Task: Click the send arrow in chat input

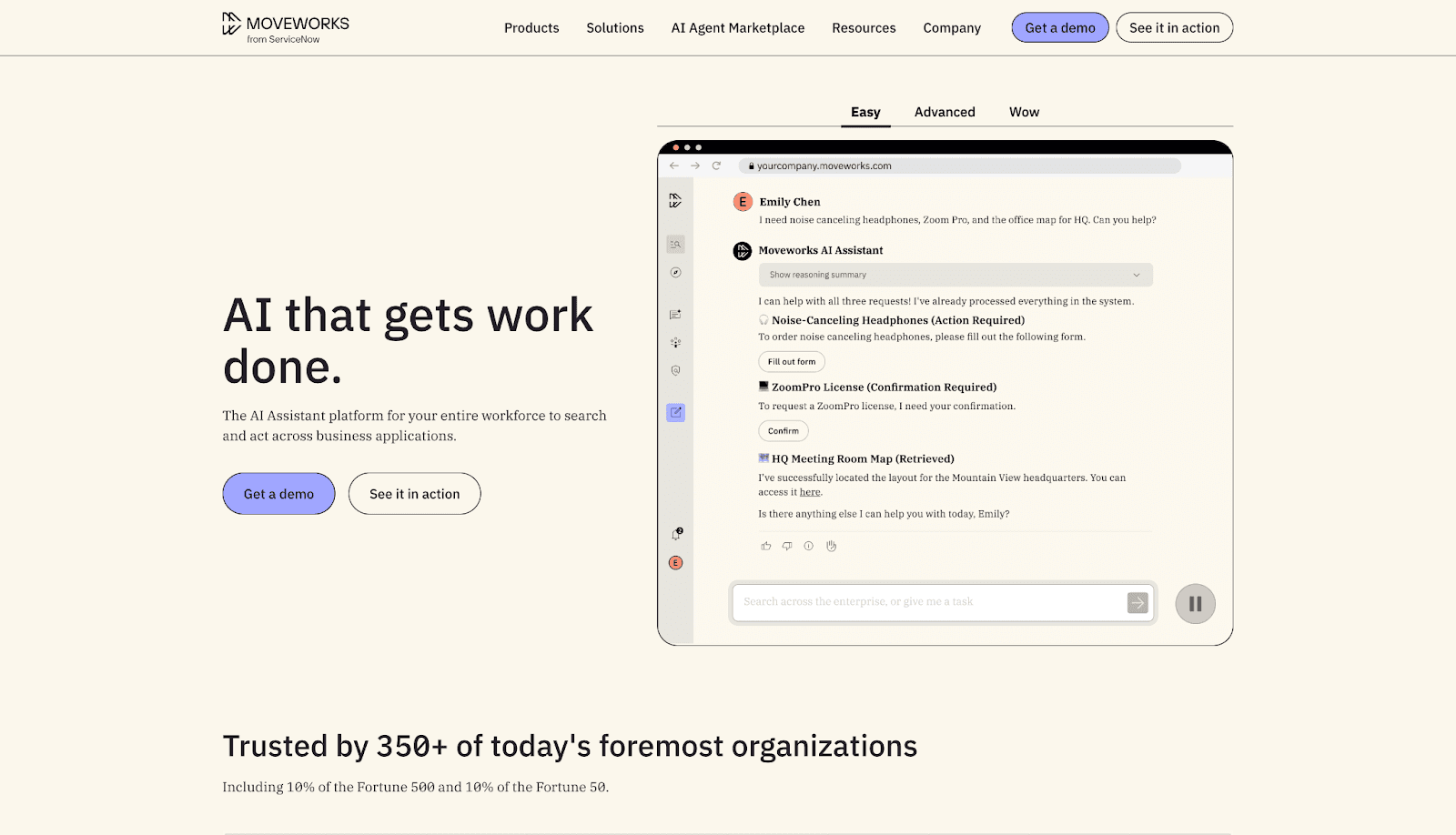Action: point(1137,602)
